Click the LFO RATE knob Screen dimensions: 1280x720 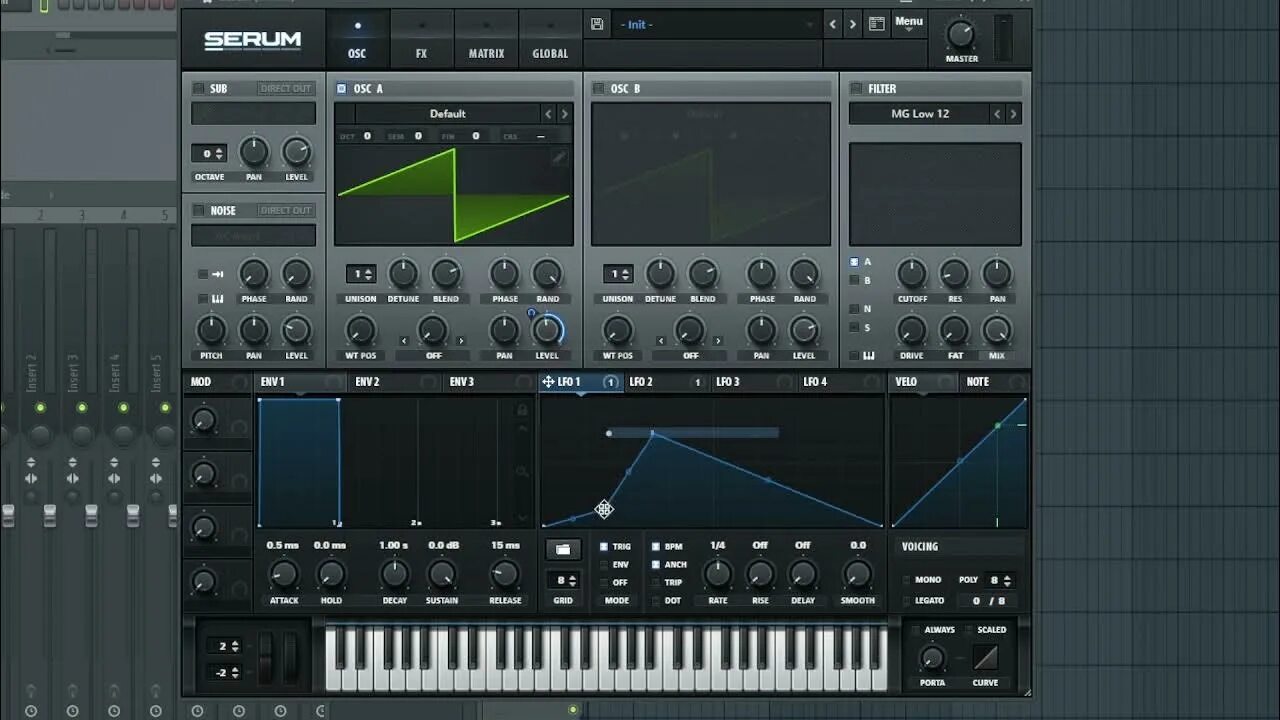pos(717,574)
